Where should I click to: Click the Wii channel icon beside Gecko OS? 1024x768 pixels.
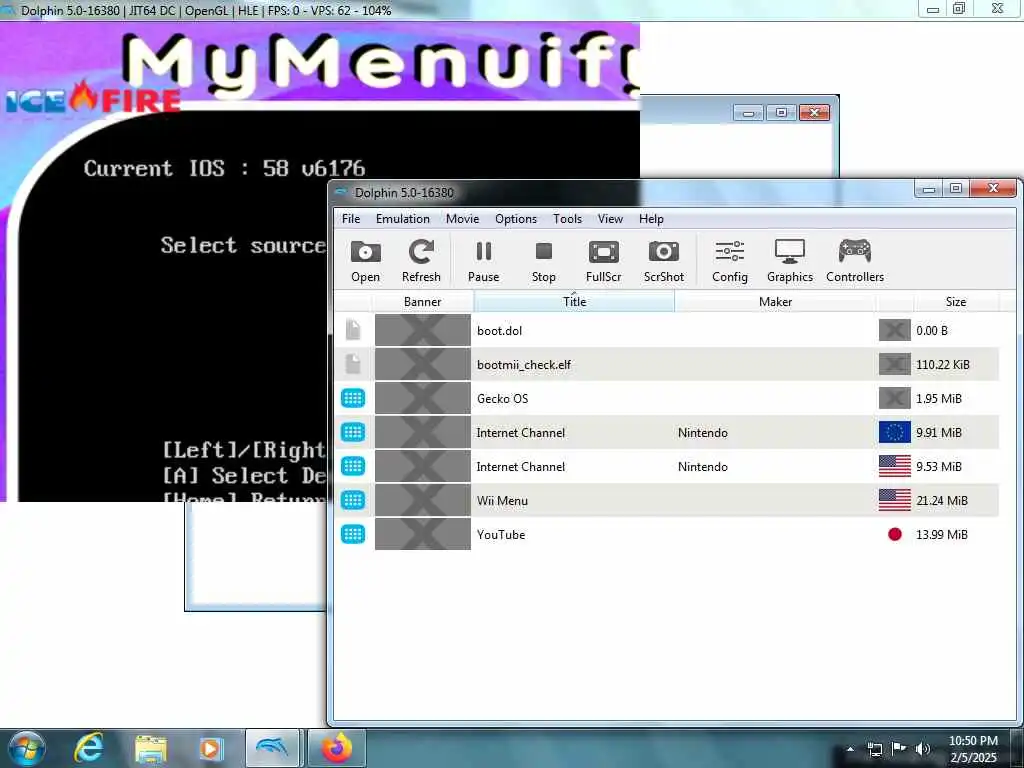tap(353, 398)
